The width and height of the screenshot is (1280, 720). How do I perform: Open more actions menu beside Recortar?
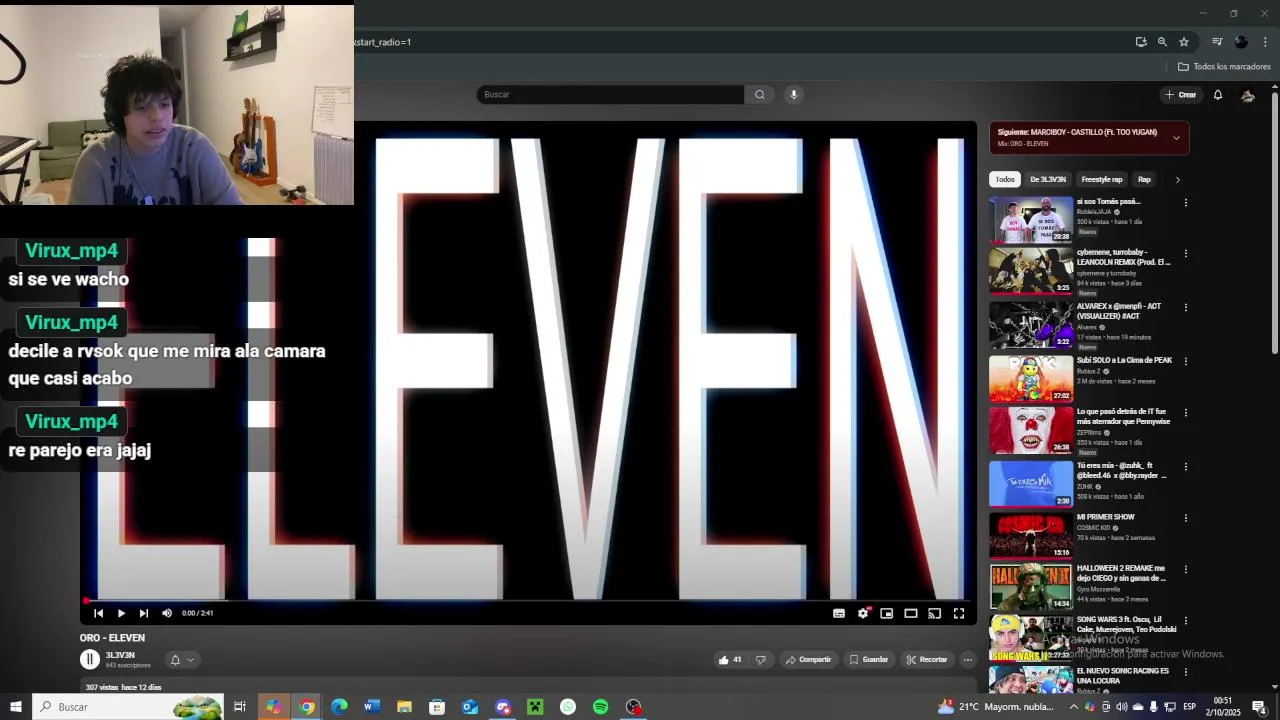coord(967,659)
